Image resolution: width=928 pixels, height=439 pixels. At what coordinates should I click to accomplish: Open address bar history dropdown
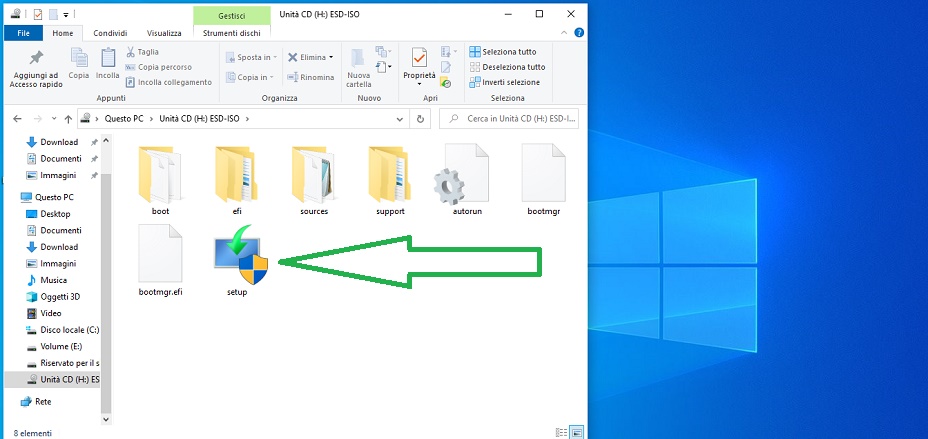(400, 119)
